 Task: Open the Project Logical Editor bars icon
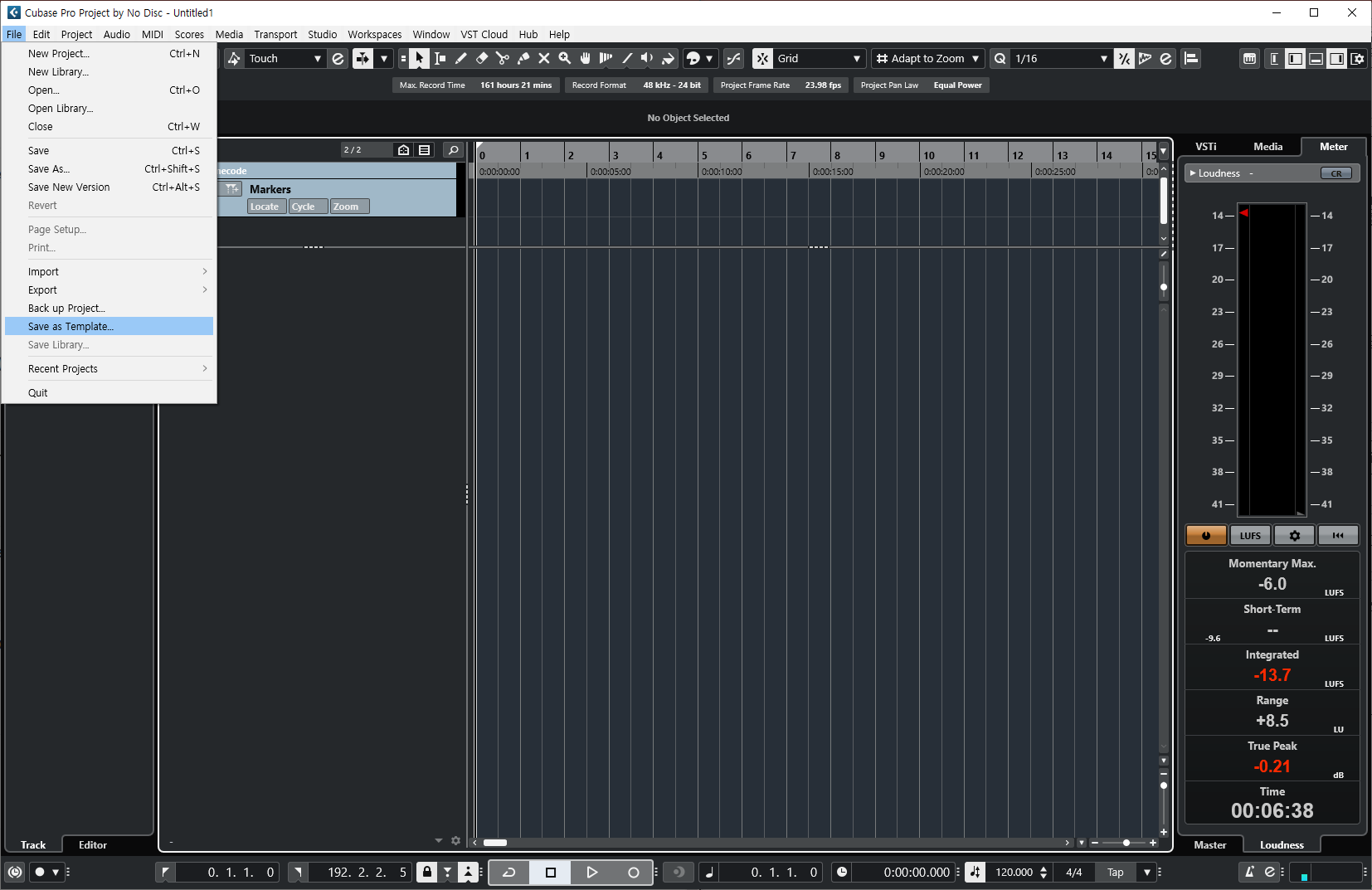click(1190, 58)
